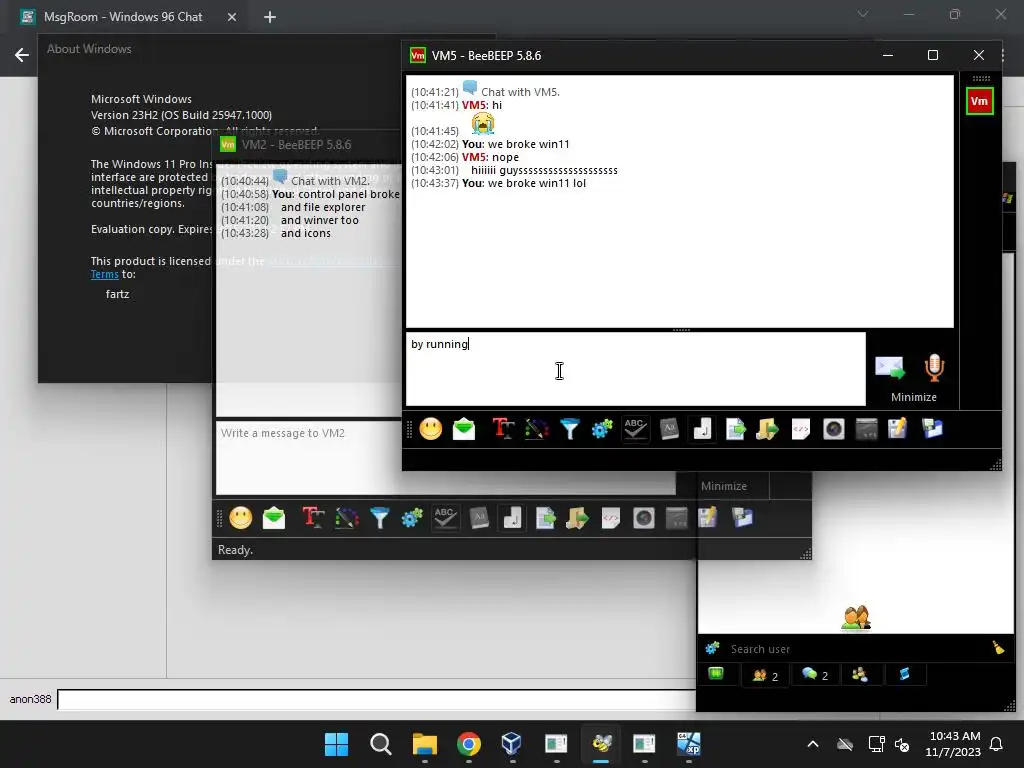
Task: Open font chooser in VM5 chat toolbar
Action: [503, 429]
